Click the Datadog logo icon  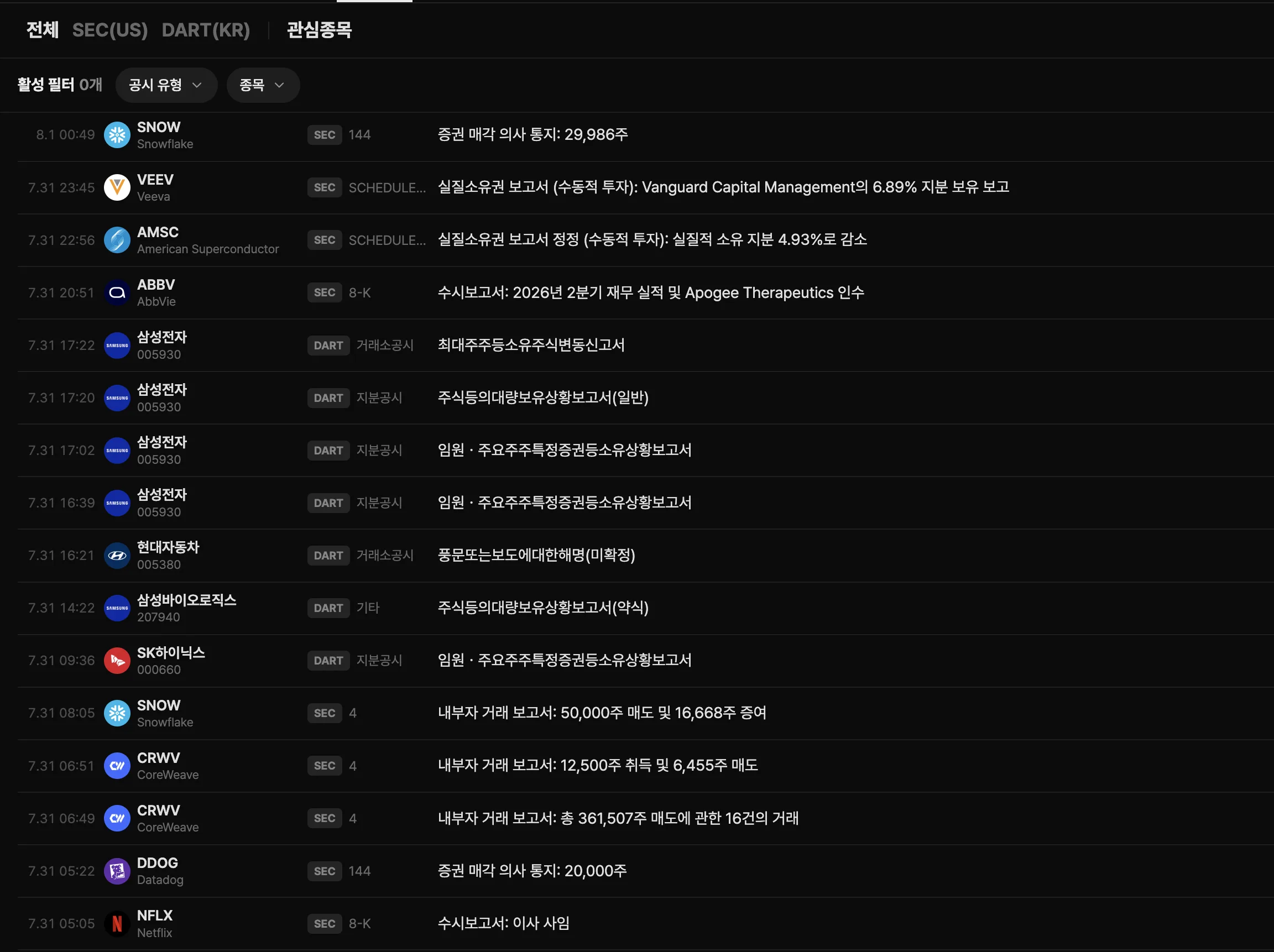point(117,871)
